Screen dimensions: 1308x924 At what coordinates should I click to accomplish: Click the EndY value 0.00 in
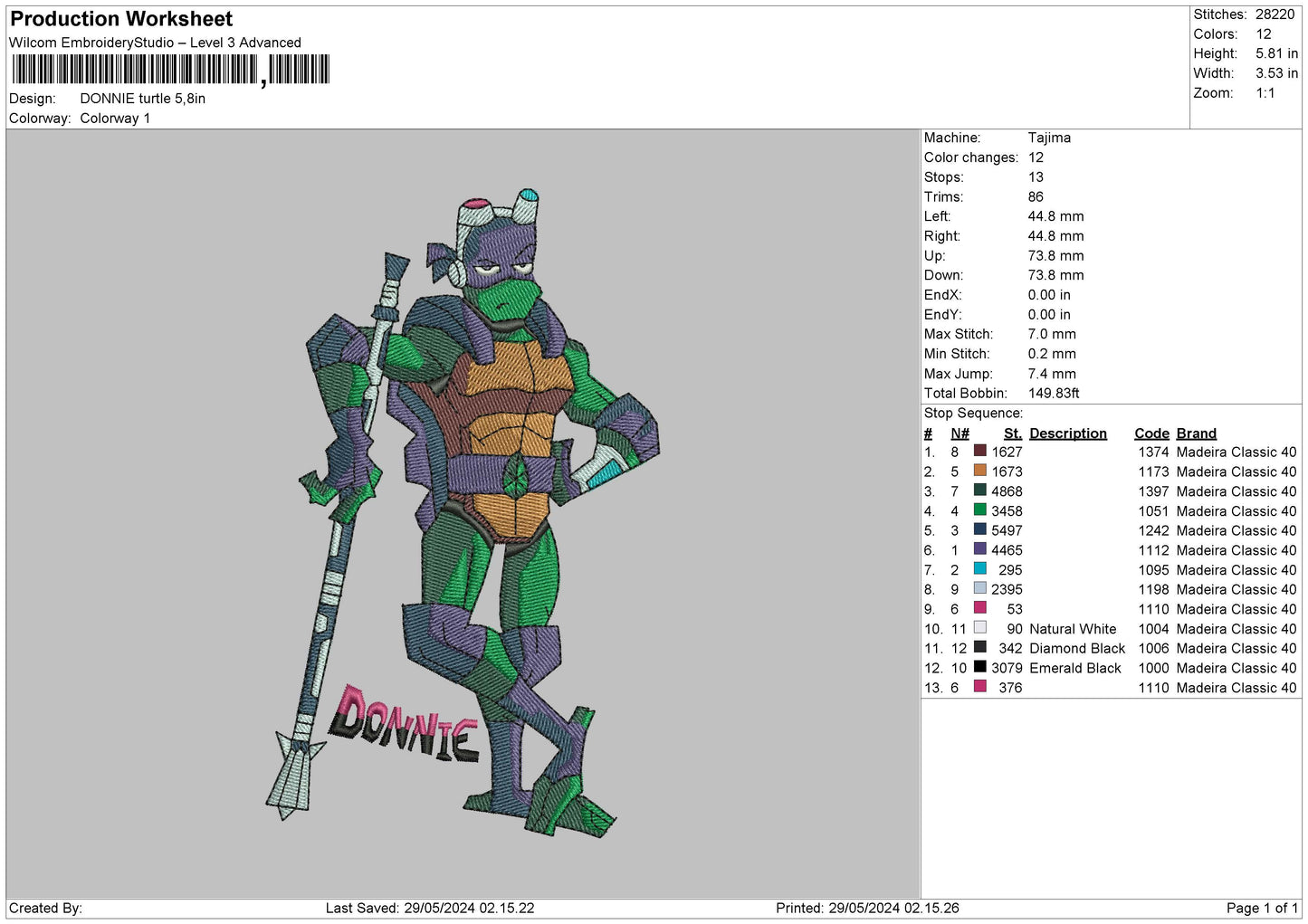(x=1049, y=315)
